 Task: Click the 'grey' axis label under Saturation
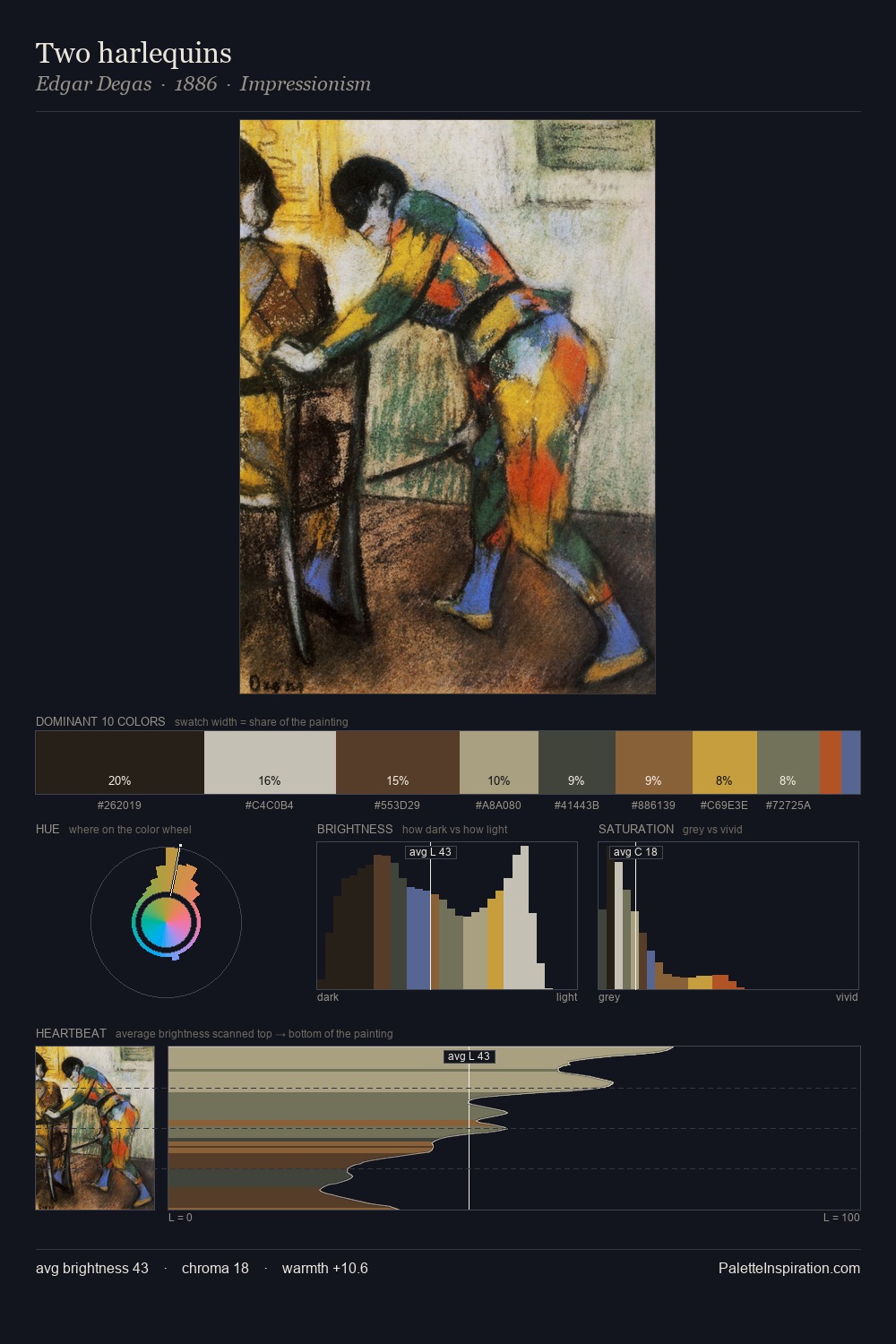[x=609, y=997]
